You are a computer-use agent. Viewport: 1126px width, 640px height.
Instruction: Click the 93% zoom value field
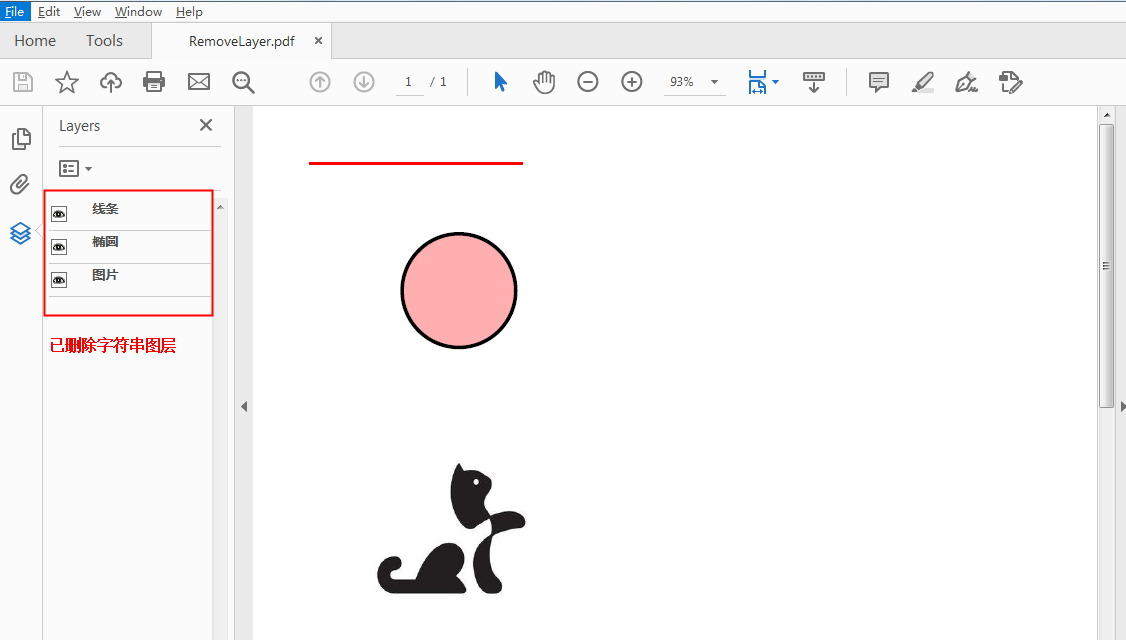pos(683,82)
